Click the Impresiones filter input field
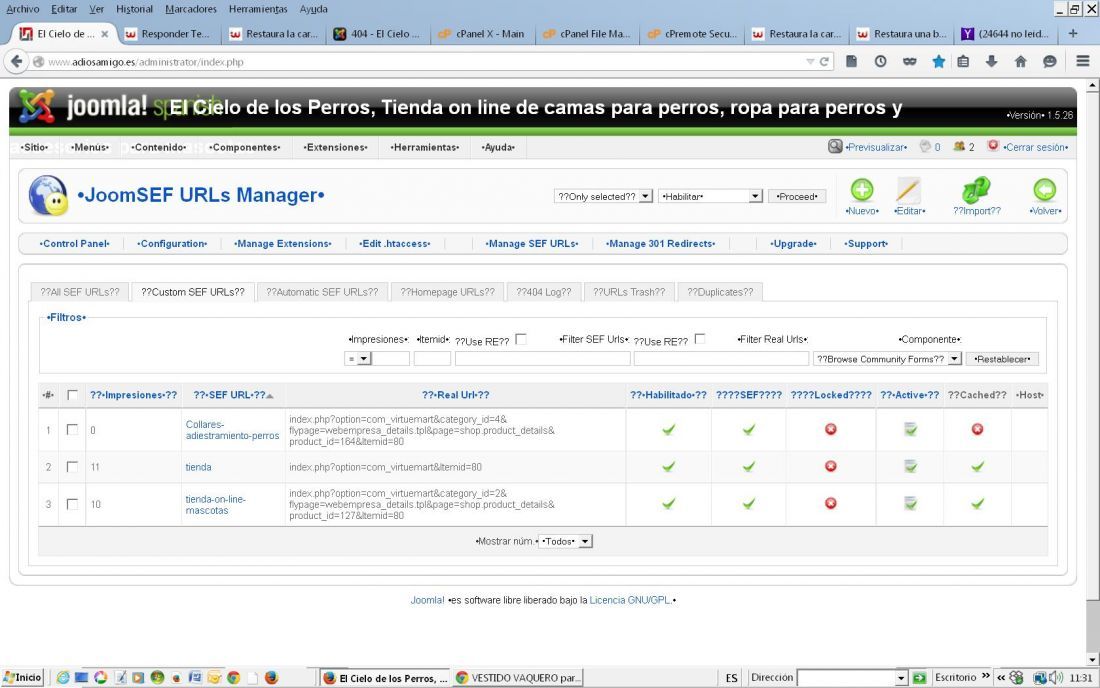 point(390,358)
